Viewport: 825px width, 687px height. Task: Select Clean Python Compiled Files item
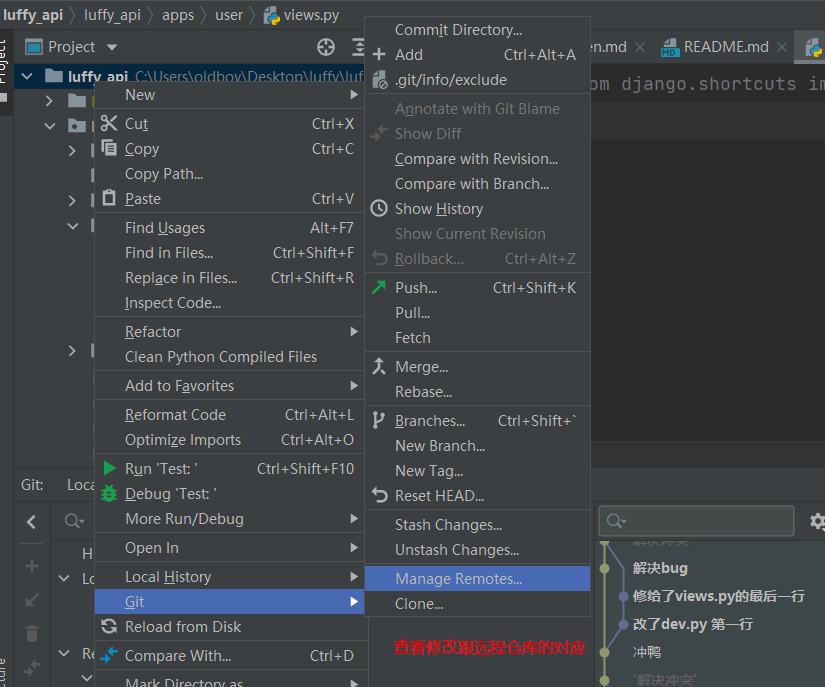(x=229, y=357)
